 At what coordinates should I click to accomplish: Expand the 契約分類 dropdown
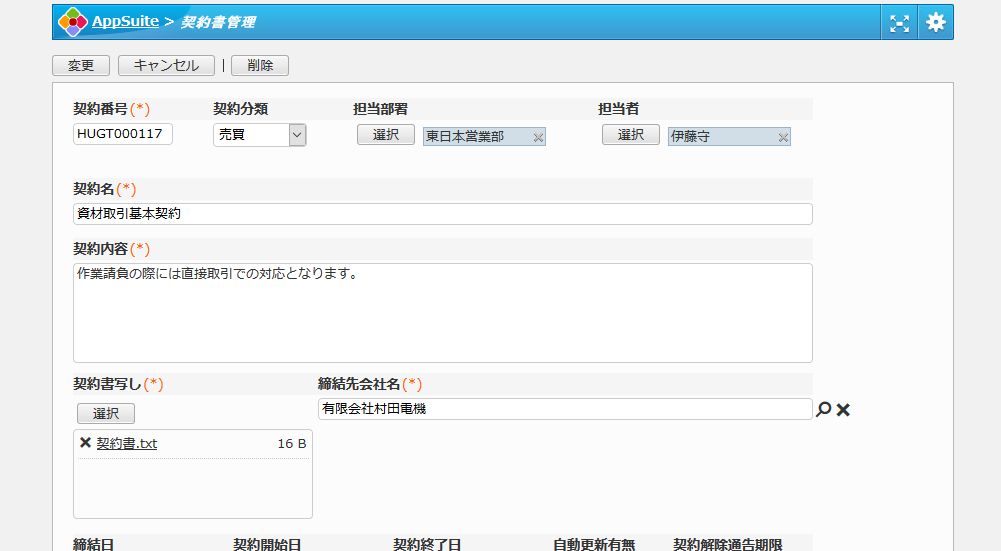click(x=297, y=135)
